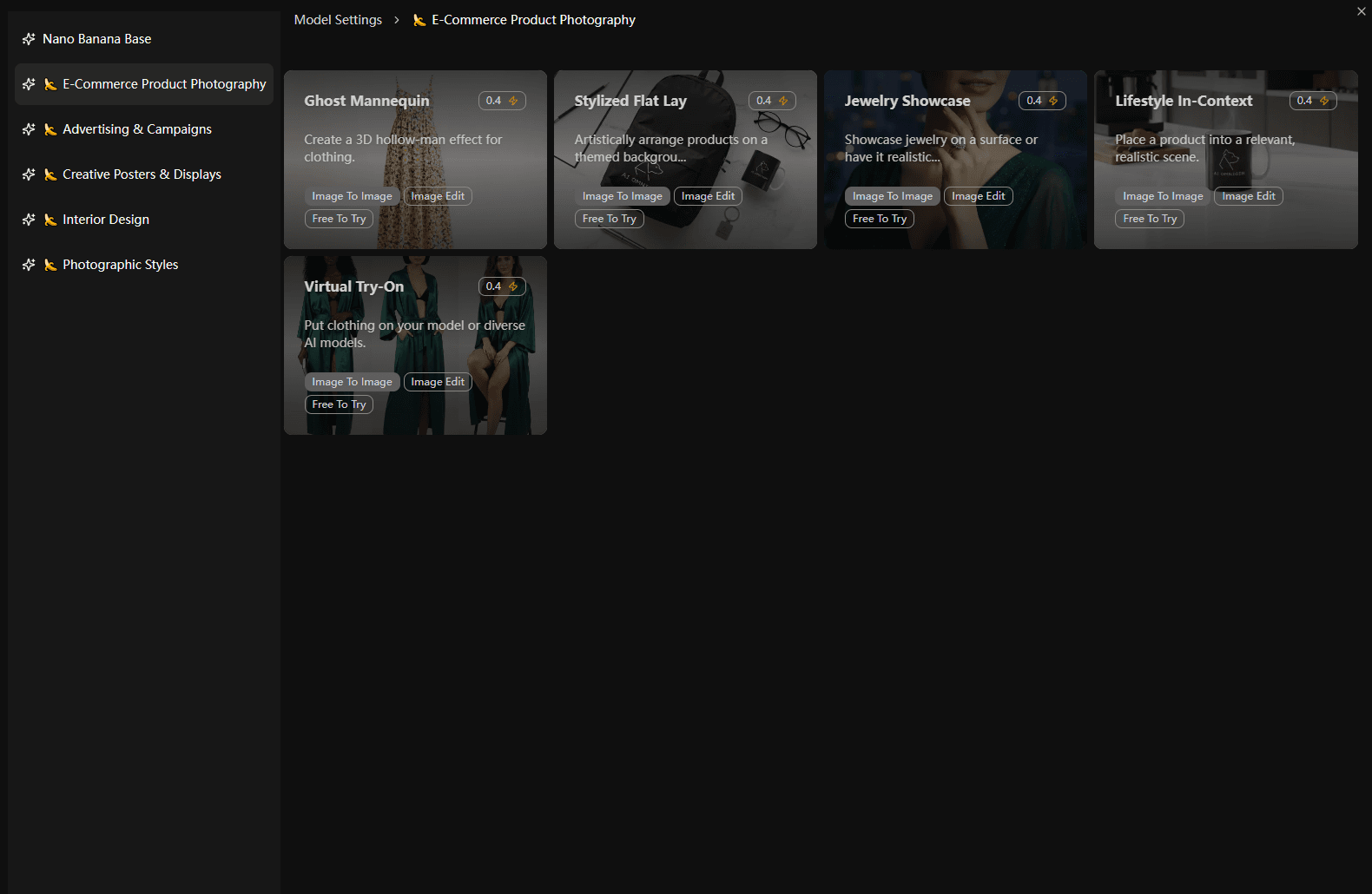Screen dimensions: 1372x894
Task: Click the 0.4 lightning badge on Virtual Try-On
Action: pos(502,286)
